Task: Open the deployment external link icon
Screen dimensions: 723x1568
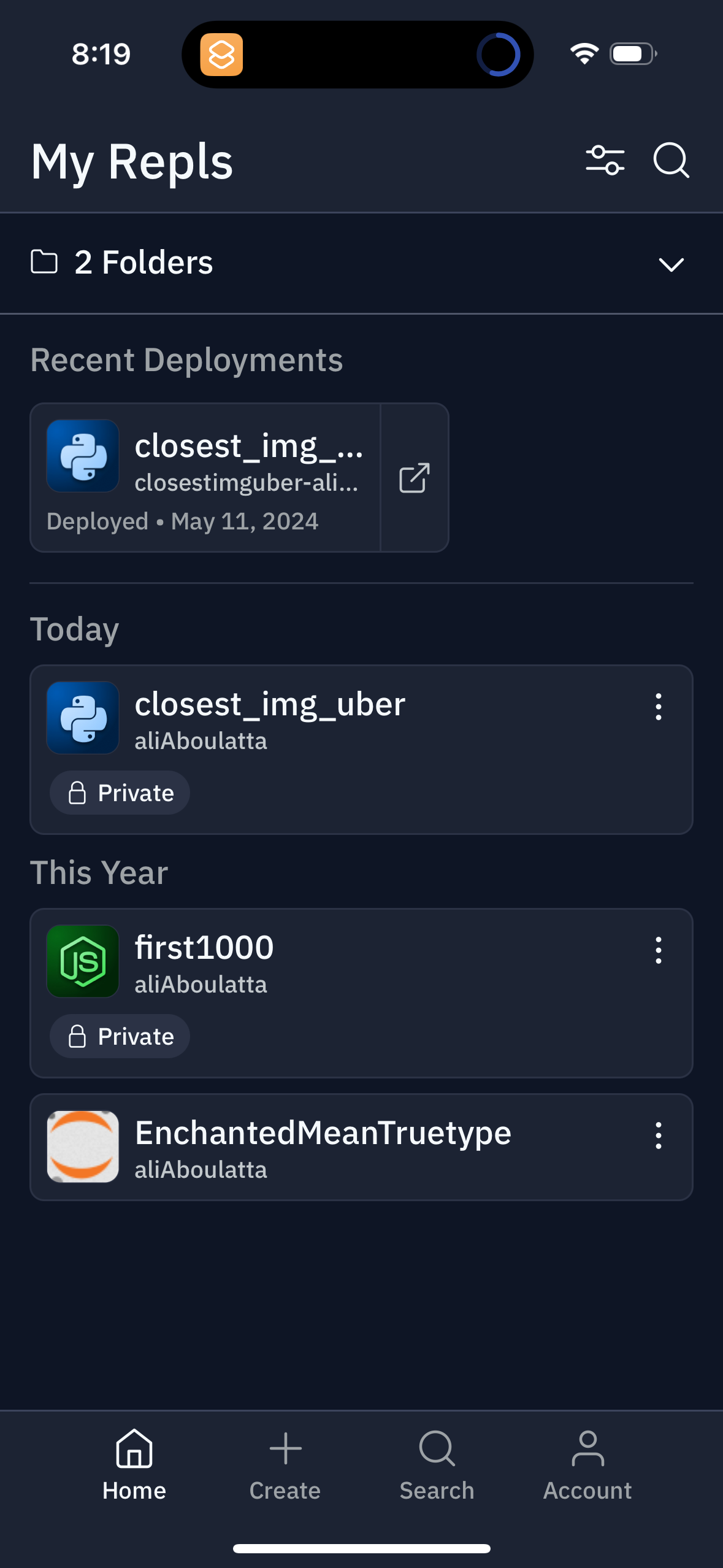Action: (x=415, y=478)
